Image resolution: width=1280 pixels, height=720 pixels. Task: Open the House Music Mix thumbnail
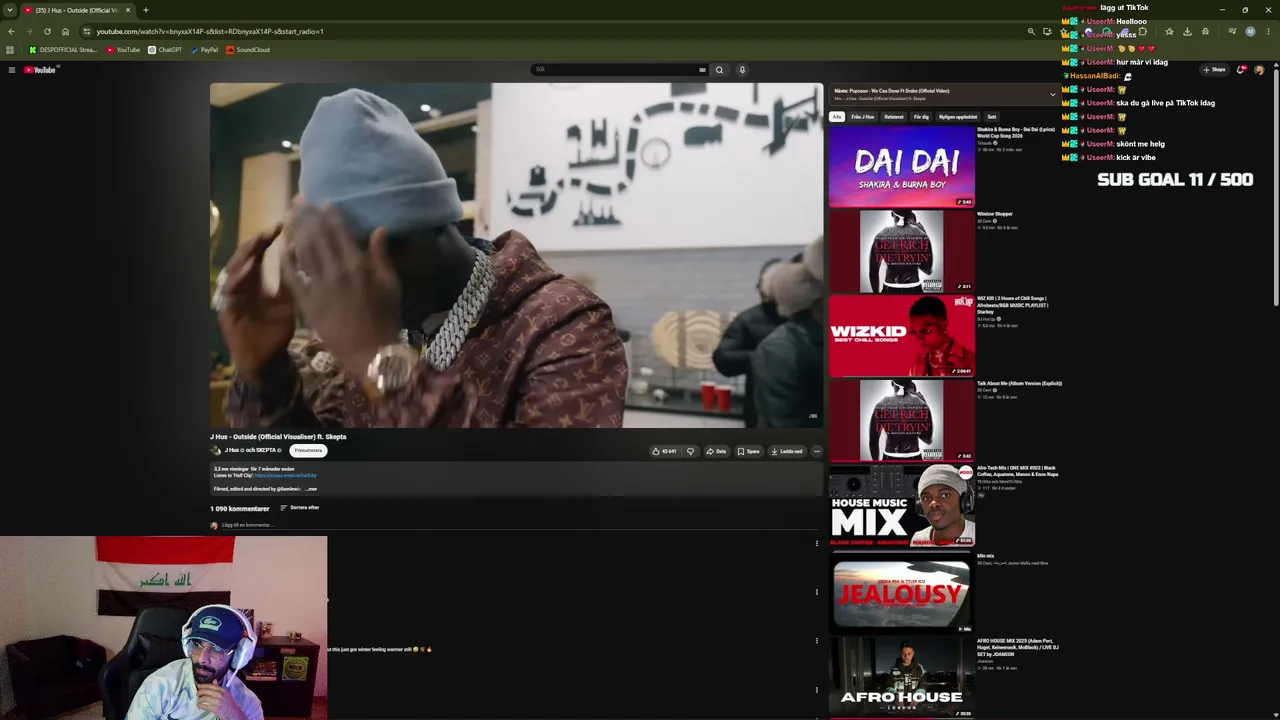pos(902,506)
